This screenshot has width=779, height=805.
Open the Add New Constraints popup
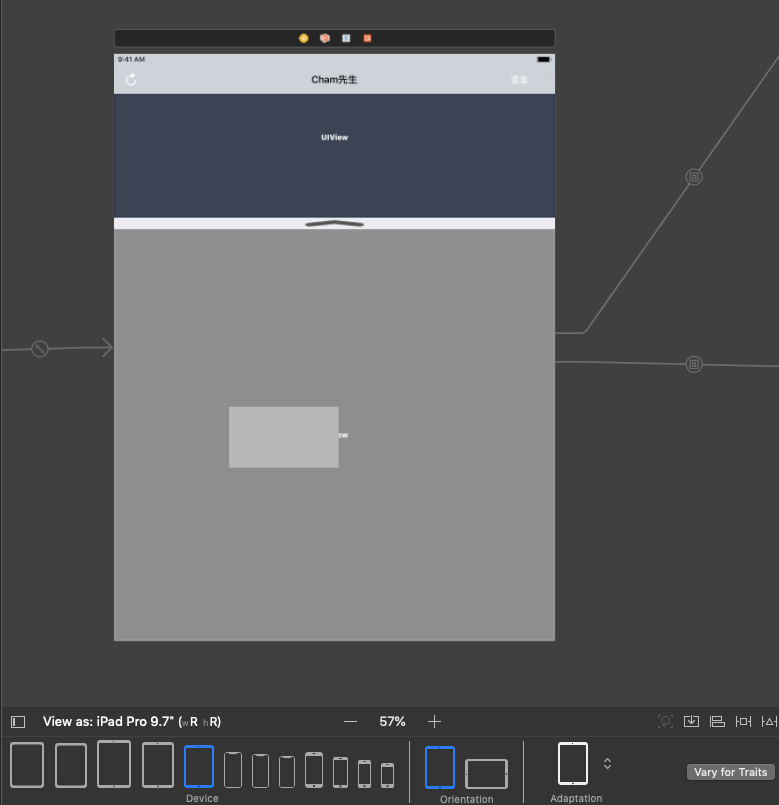743,721
